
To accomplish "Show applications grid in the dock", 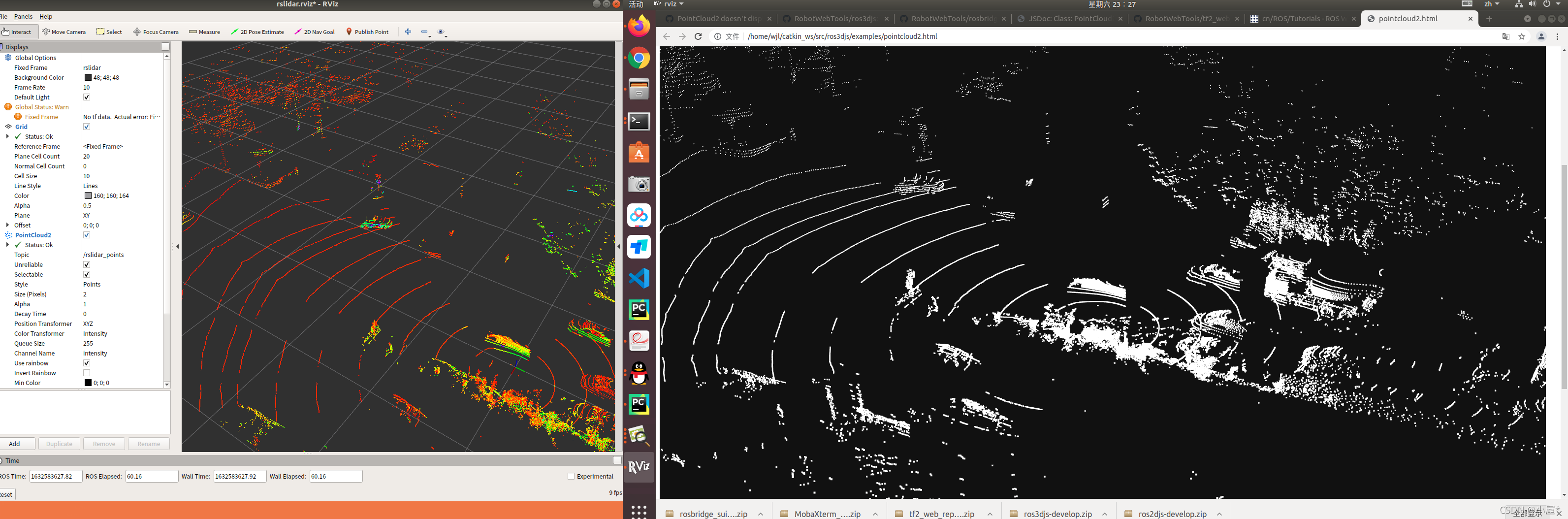I will [639, 511].
